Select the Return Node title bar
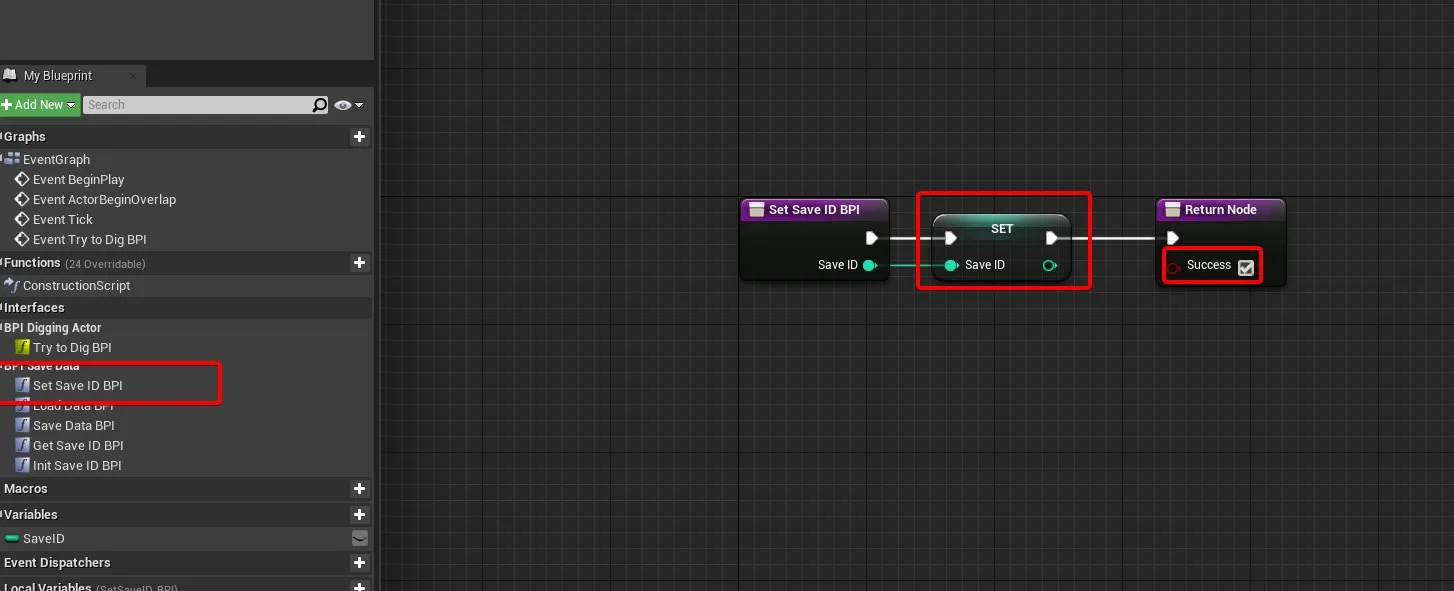Screen dimensions: 1454x591 coord(1220,210)
